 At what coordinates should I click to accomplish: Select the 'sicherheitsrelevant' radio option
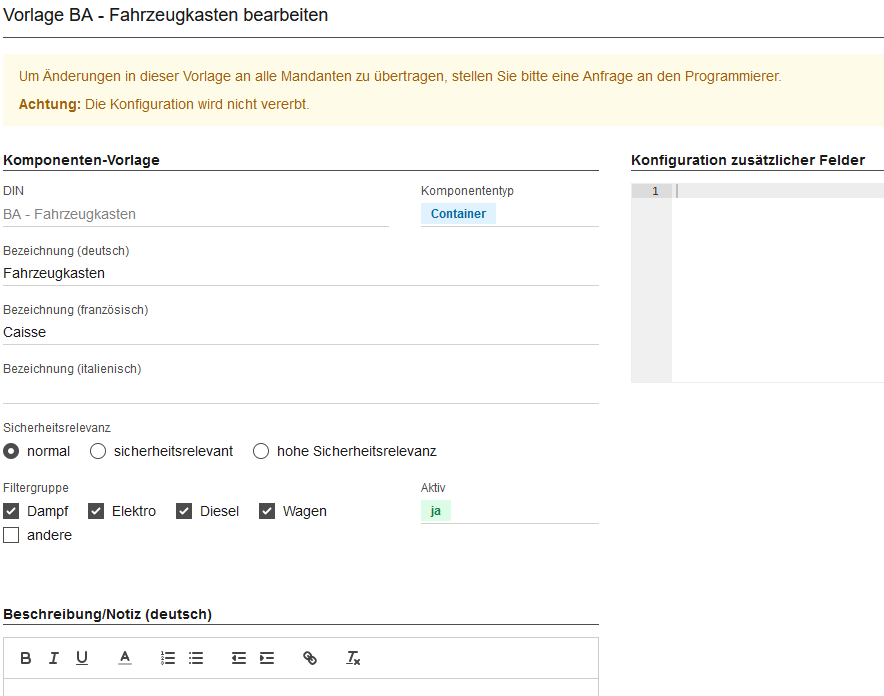(x=98, y=451)
